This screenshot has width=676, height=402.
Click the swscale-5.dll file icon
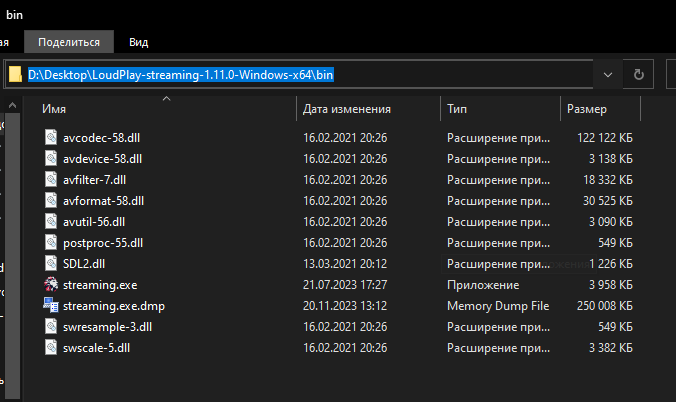click(x=51, y=347)
